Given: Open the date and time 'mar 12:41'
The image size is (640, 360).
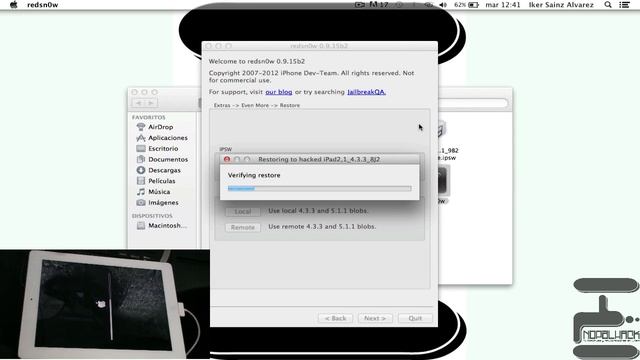Looking at the screenshot, I should [503, 5].
